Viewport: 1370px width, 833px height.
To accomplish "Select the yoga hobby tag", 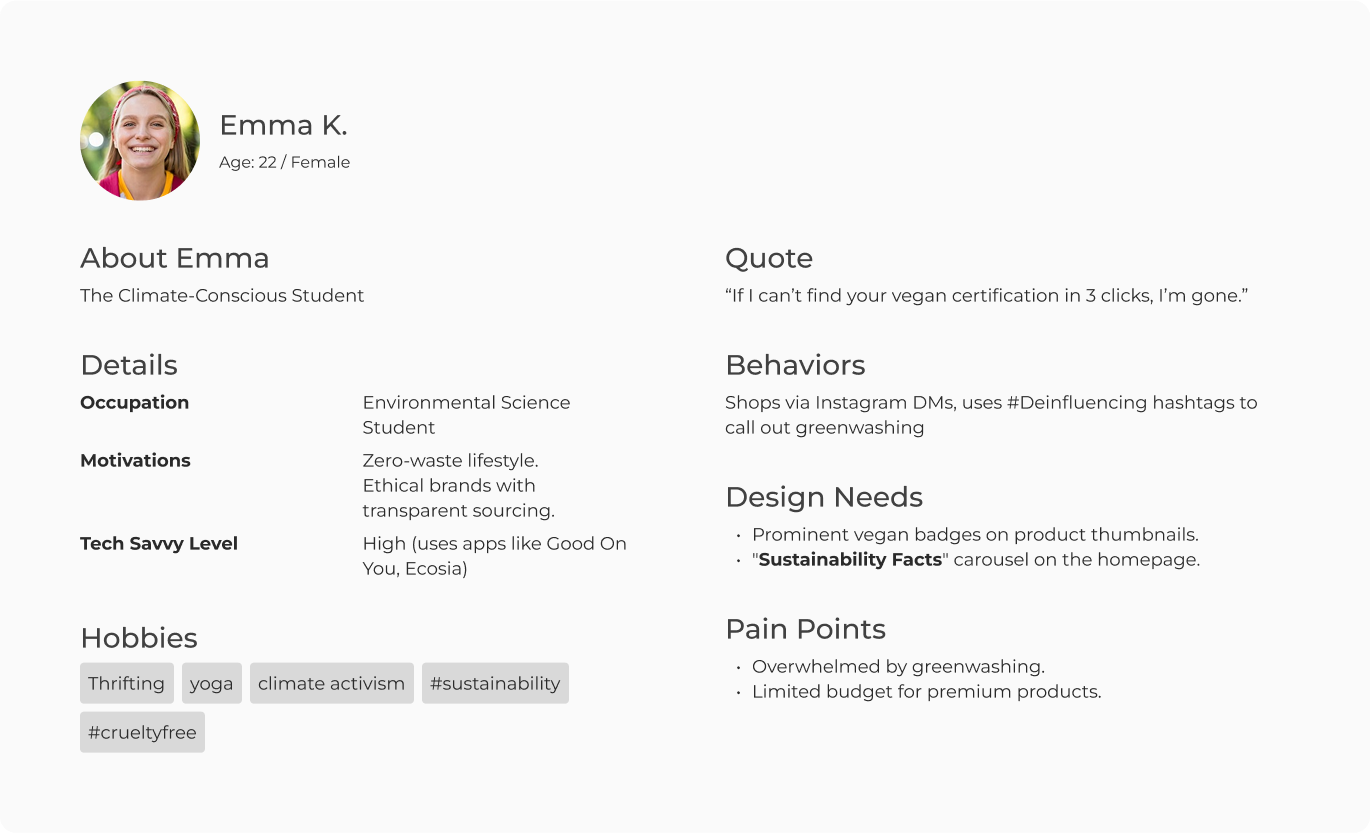I will [211, 683].
